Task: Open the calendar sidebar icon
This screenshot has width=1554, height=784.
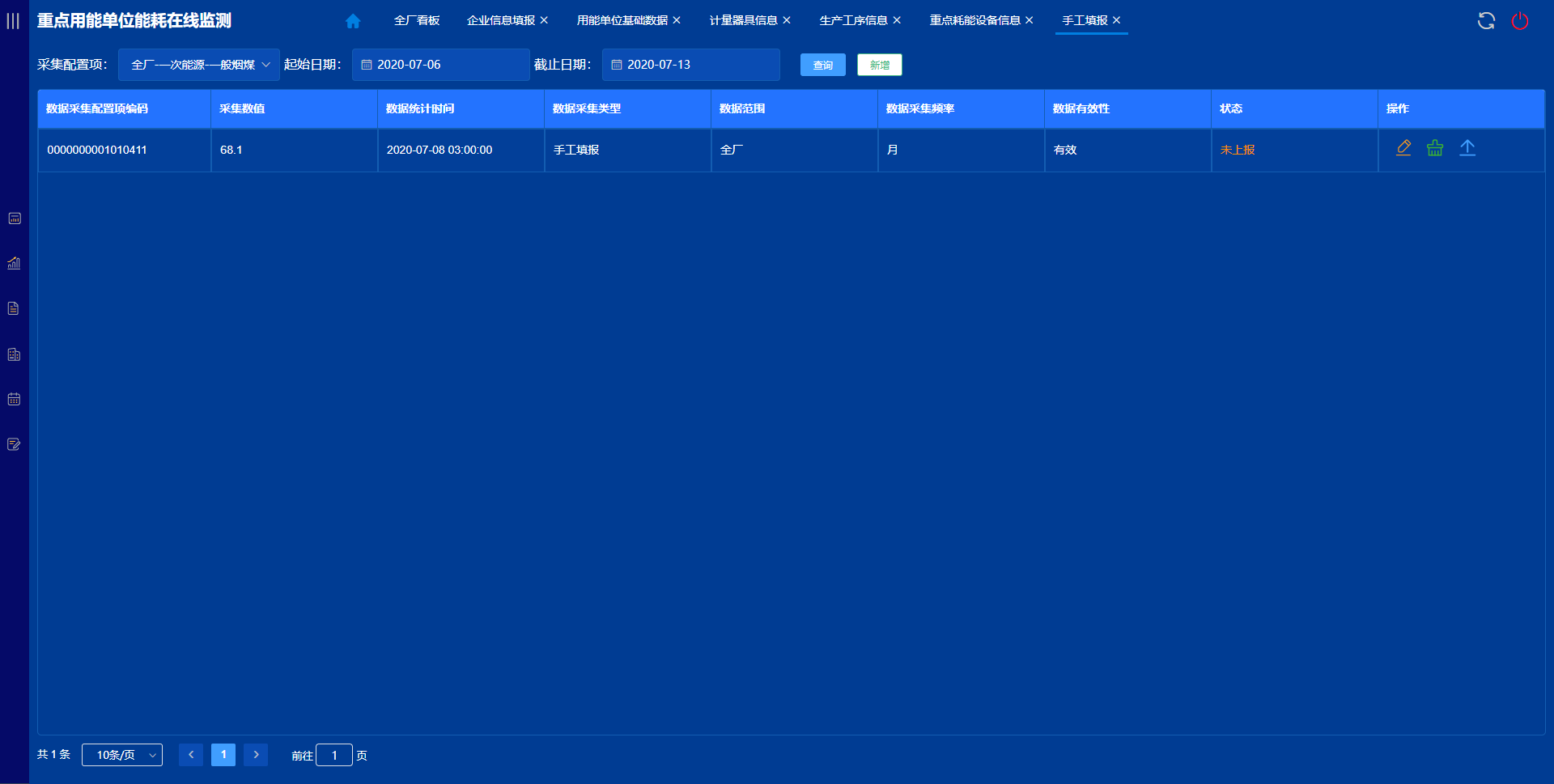Action: [x=15, y=399]
